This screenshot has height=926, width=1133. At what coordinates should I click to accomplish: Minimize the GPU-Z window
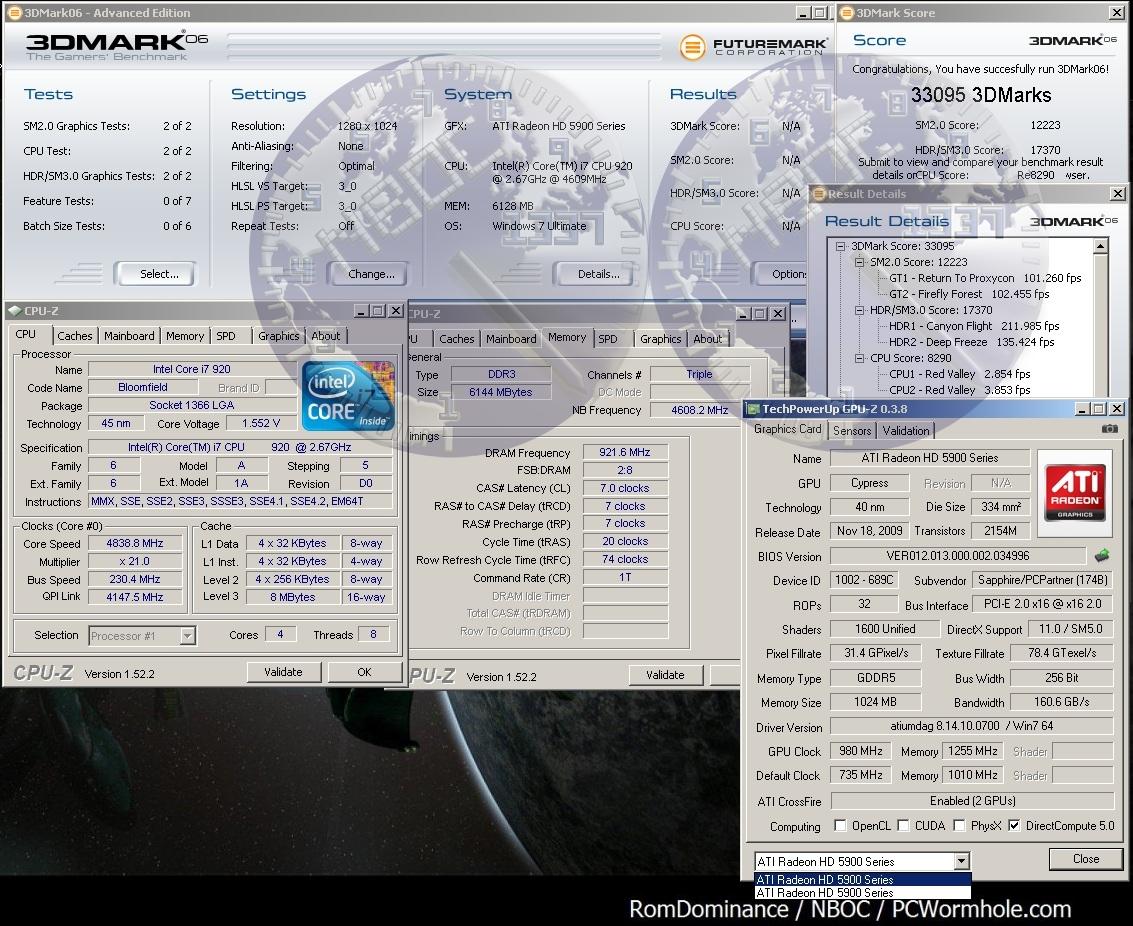pos(1082,409)
